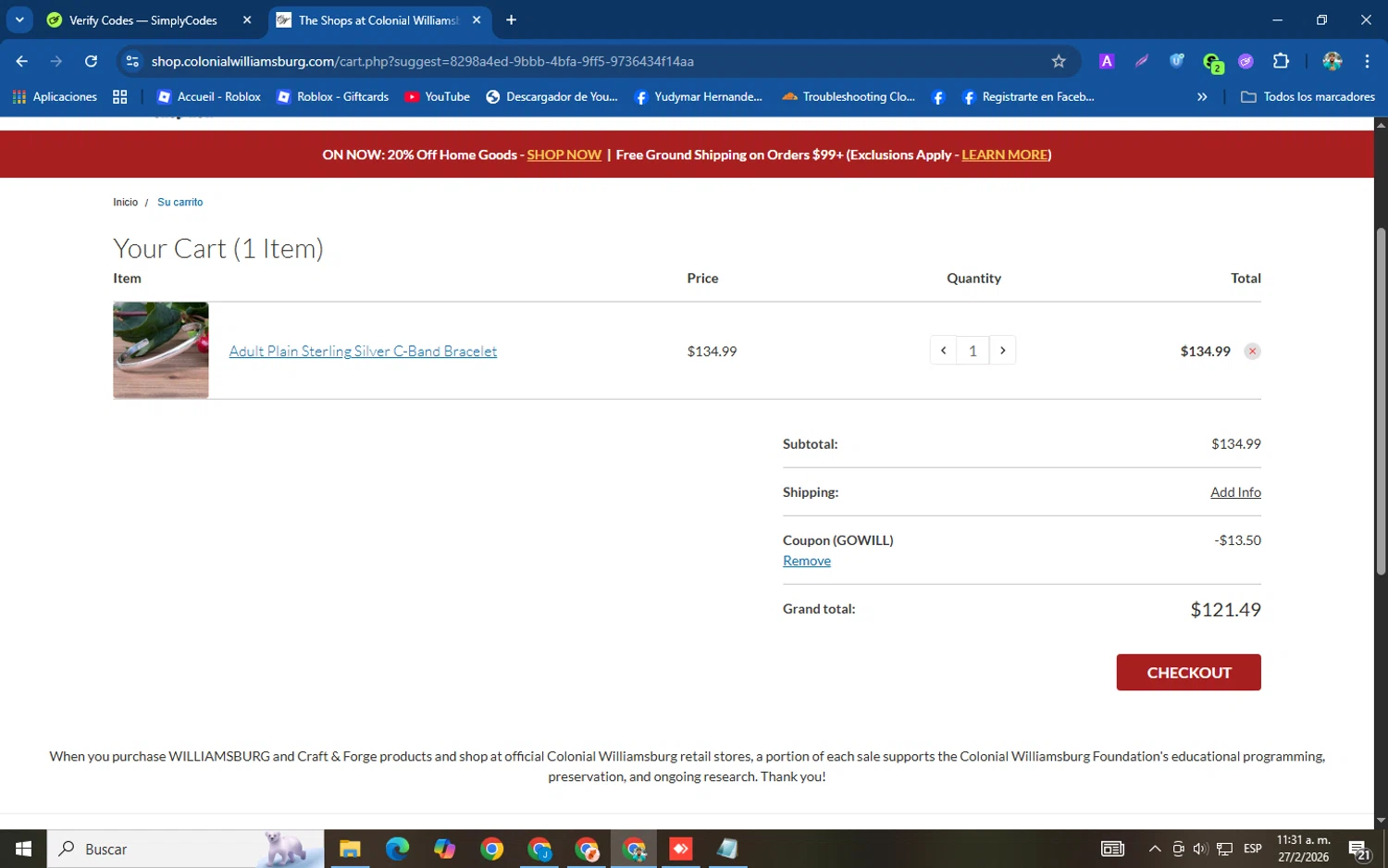This screenshot has height=868, width=1388.
Task: Open Adult Plain Sterling Silver C-Band Bracelet link
Action: coord(363,351)
